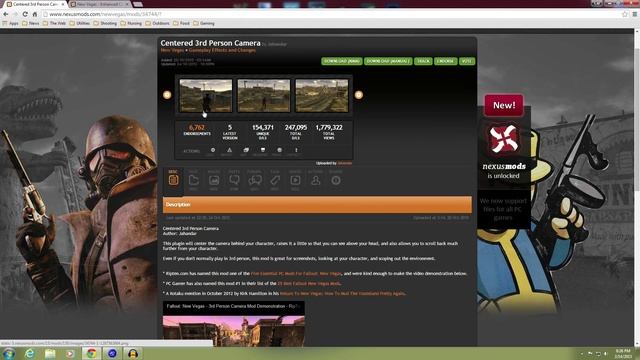Switch to the second New Vegas tab
The width and height of the screenshot is (640, 360).
pos(100,4)
